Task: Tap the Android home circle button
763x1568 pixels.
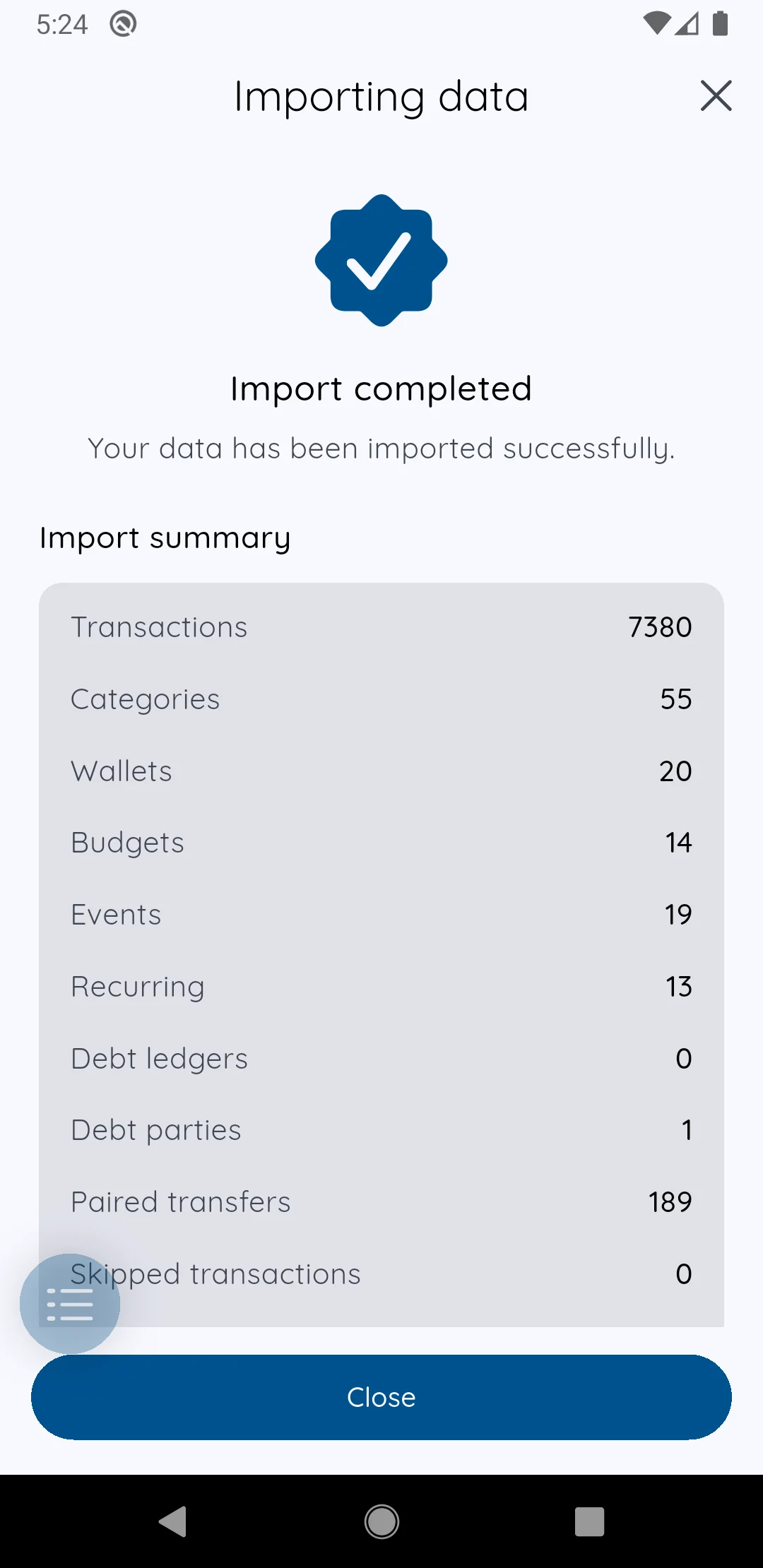Action: pos(381,1521)
